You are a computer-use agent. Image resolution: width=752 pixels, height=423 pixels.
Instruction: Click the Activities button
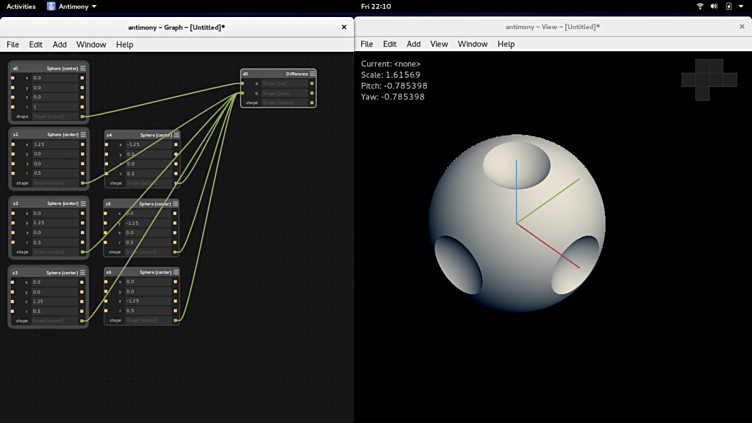click(21, 6)
